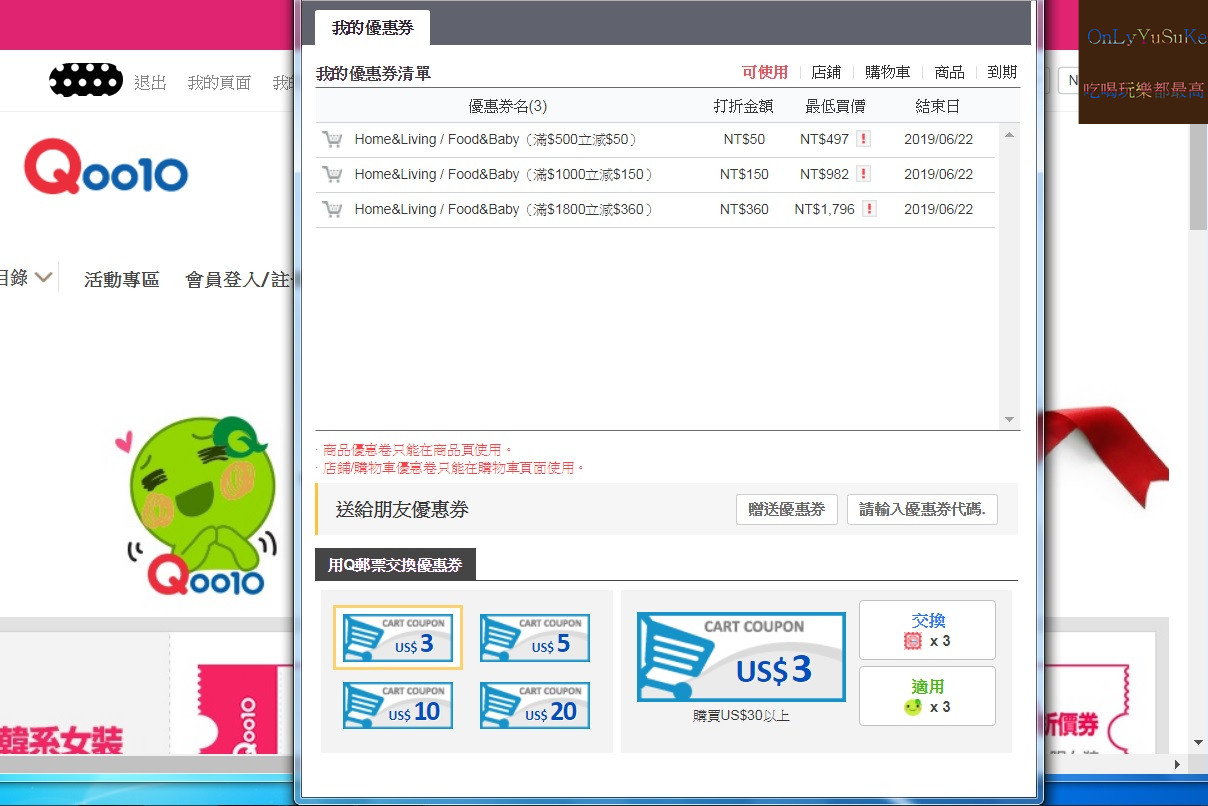Click the green smiley icon in 適用 button

912,705
